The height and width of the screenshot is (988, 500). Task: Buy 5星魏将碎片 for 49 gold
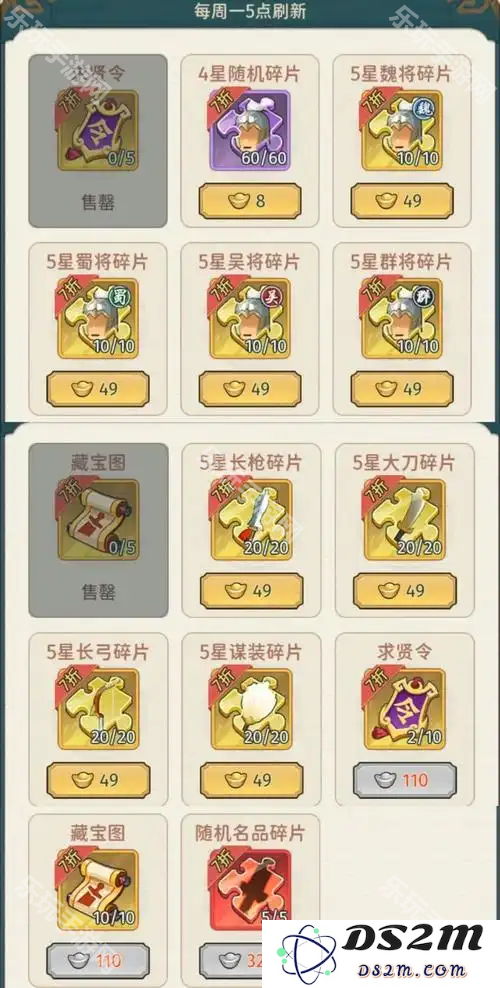point(402,201)
